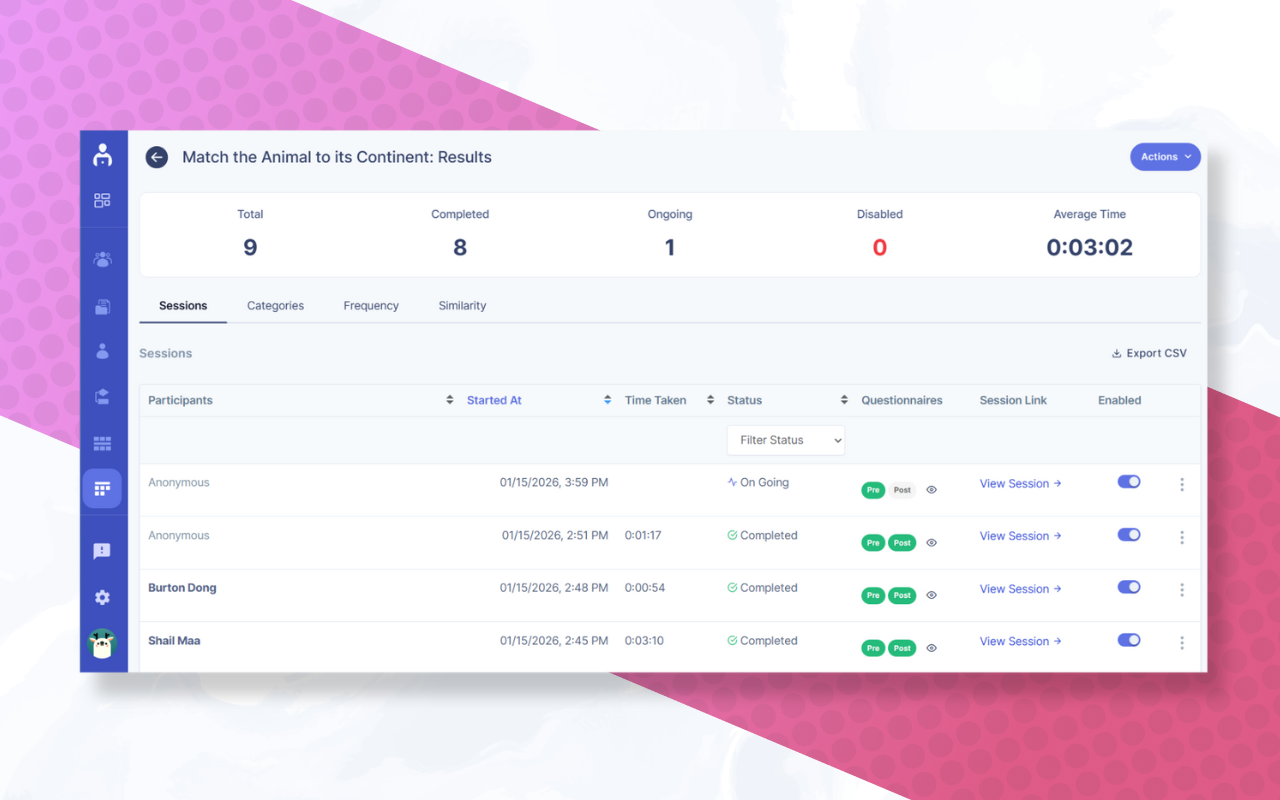Screen dimensions: 1280x800
Task: Click the Completed count 8
Action: click(460, 248)
